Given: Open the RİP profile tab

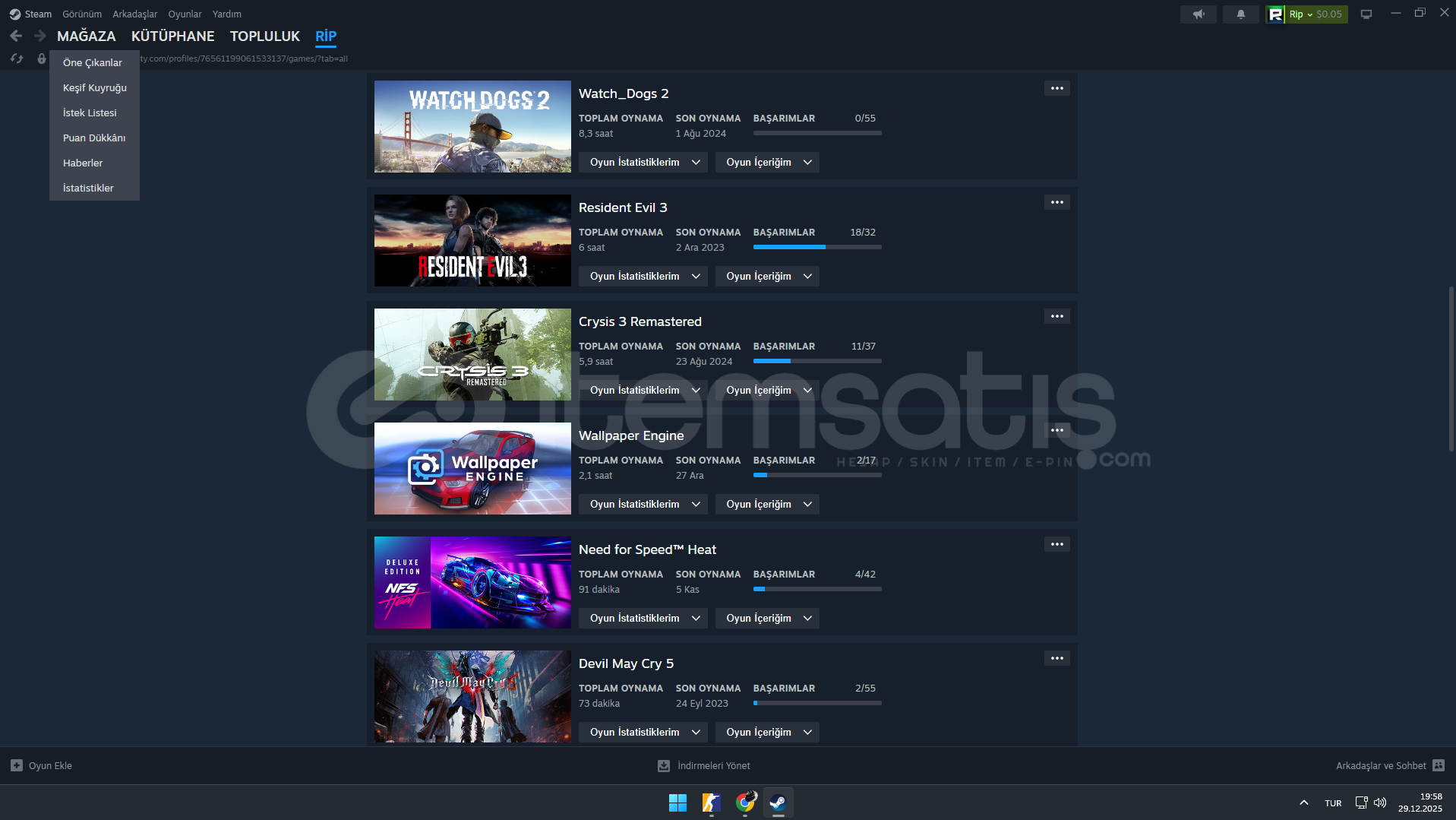Looking at the screenshot, I should coord(326,36).
